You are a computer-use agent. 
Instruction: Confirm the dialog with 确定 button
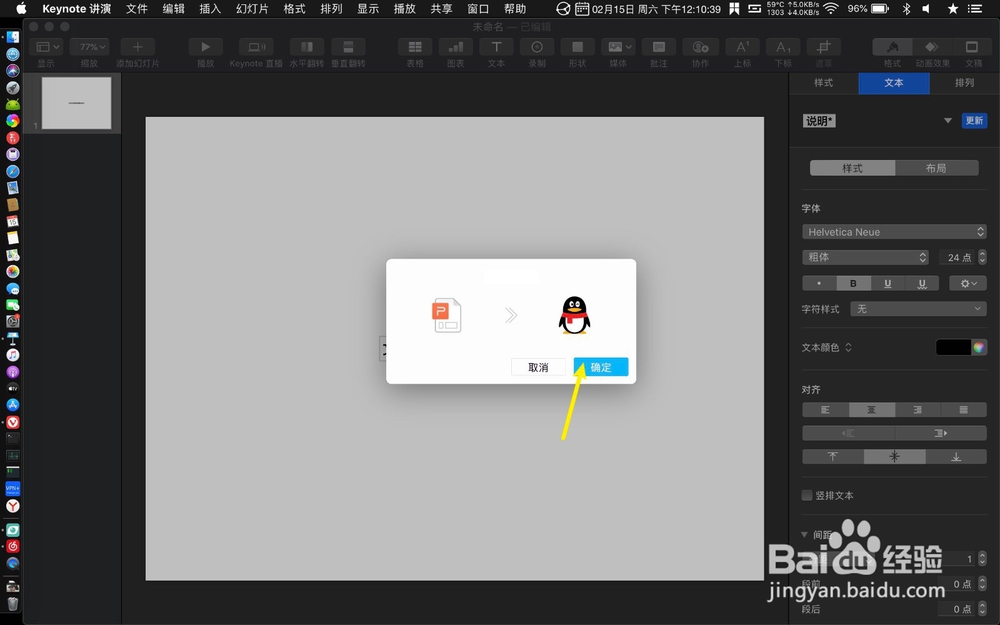click(x=601, y=367)
